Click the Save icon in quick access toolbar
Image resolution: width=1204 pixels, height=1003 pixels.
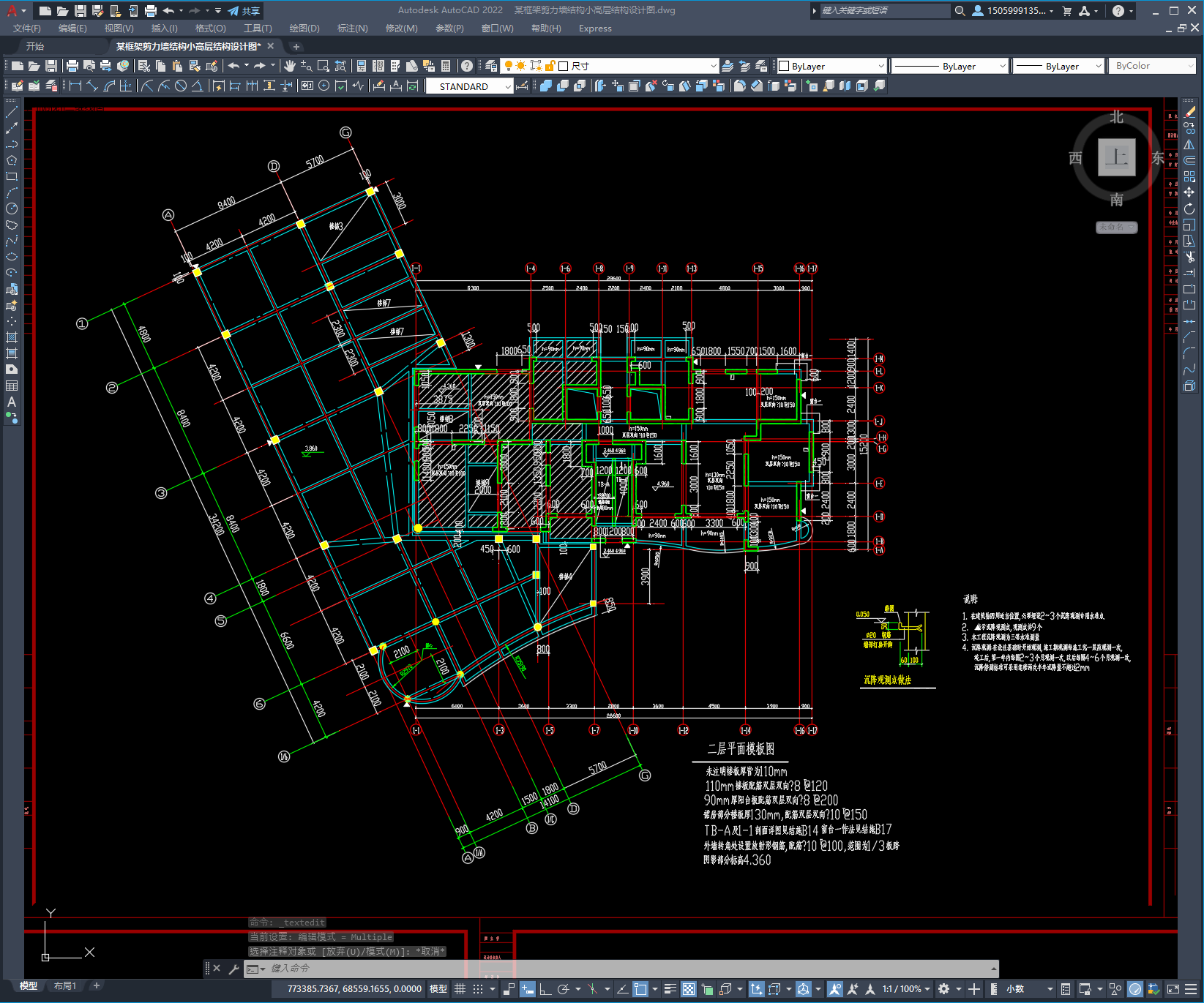pos(81,11)
